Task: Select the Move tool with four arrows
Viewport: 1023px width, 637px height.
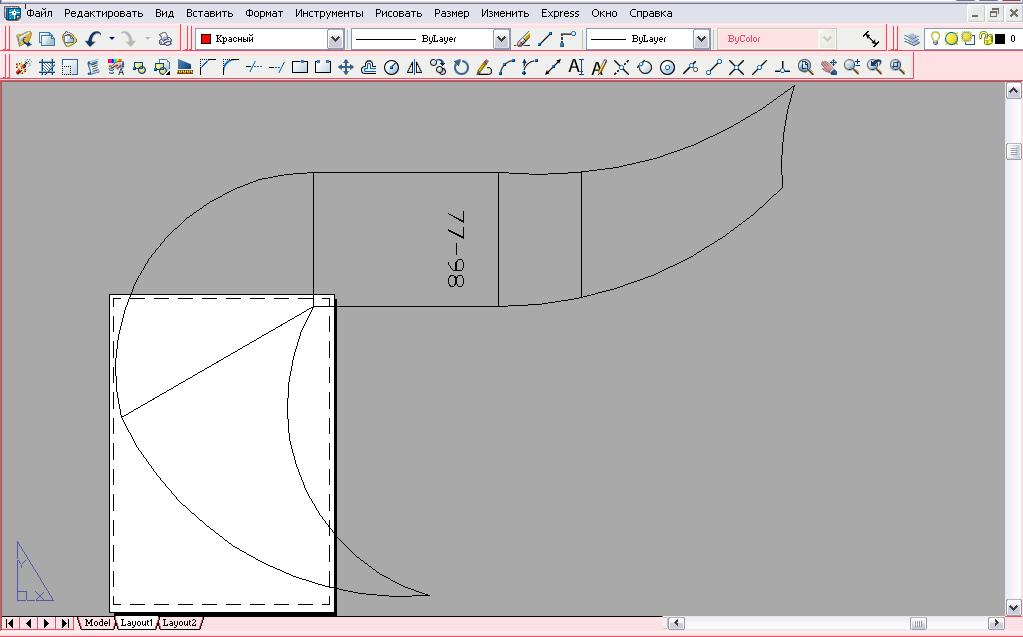Action: click(x=346, y=67)
